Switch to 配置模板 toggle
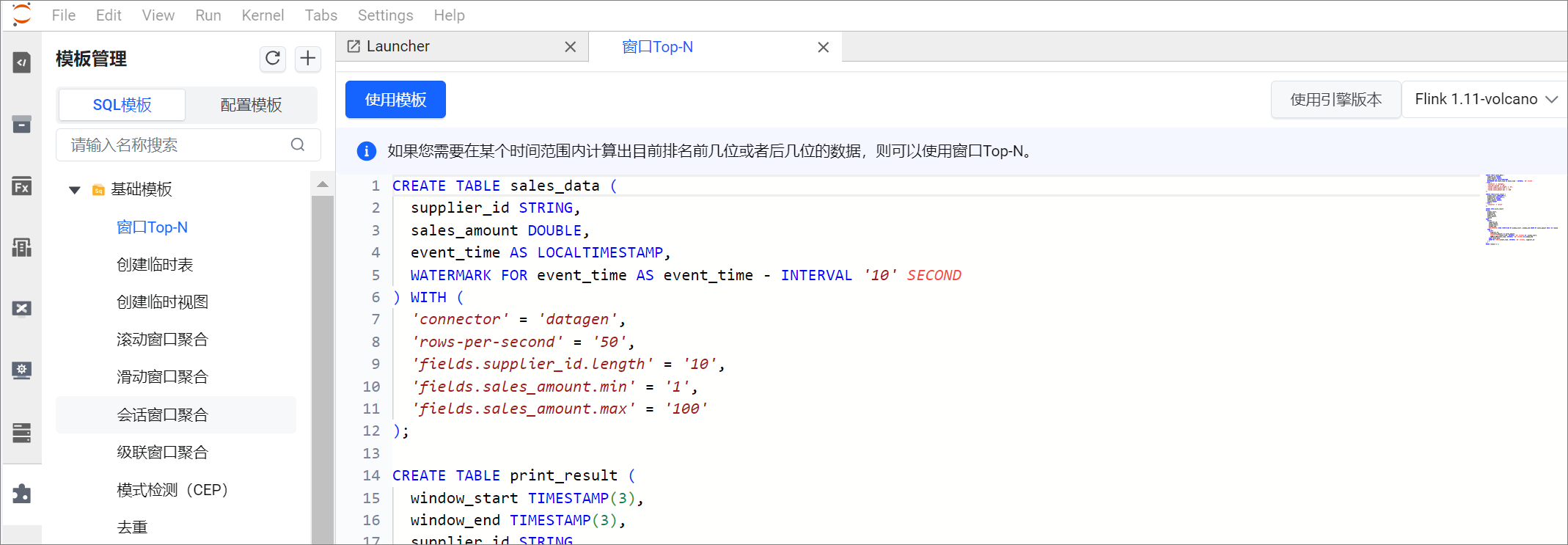Screen dimensions: 1568x545 pyautogui.click(x=251, y=105)
